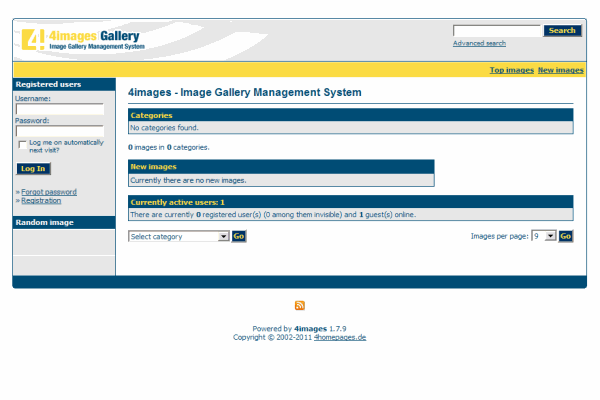Go to the New images page
Image resolution: width=600 pixels, height=400 pixels.
pyautogui.click(x=560, y=70)
